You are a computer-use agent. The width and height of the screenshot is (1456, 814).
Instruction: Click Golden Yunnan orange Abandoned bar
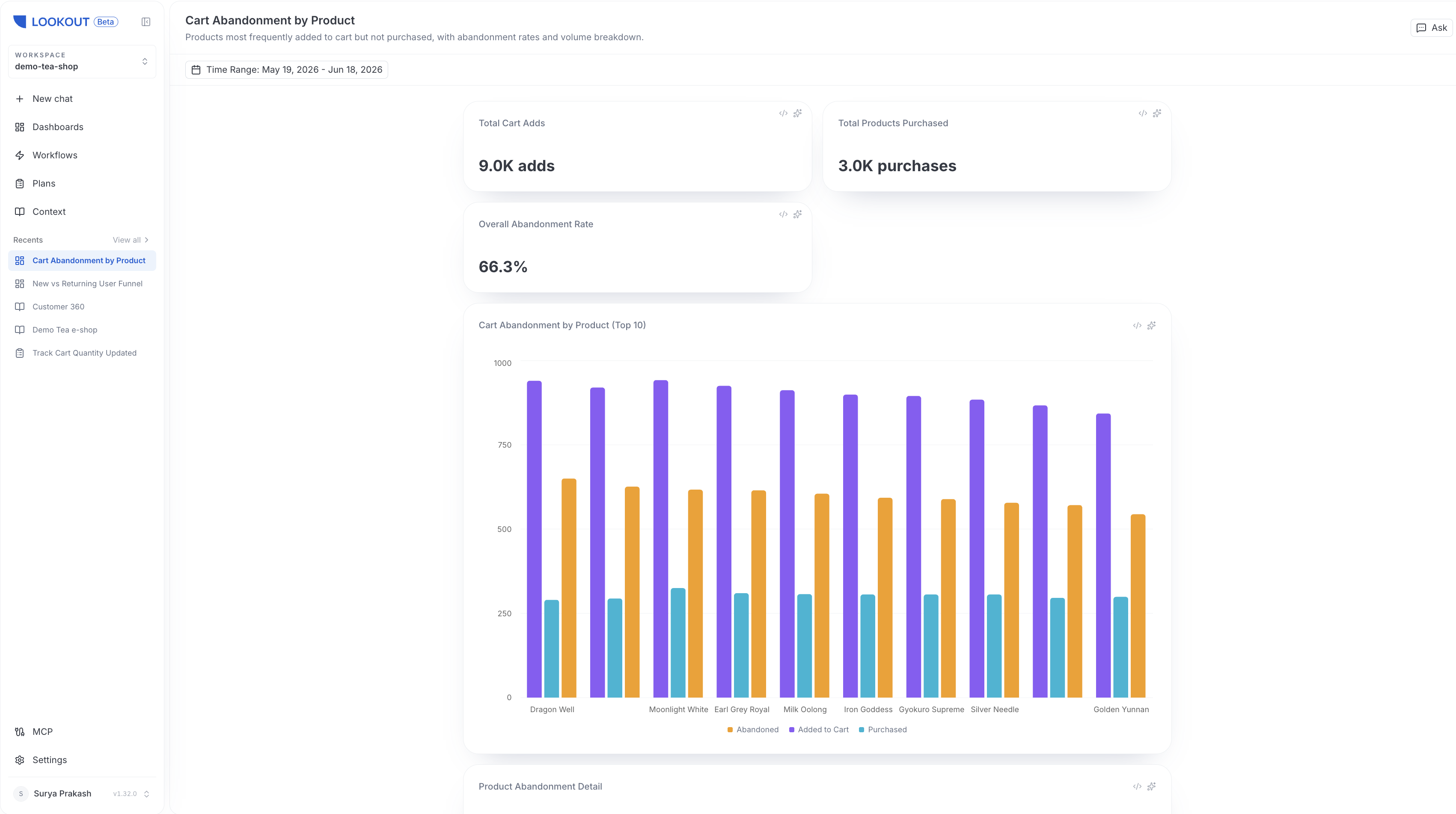1138,606
